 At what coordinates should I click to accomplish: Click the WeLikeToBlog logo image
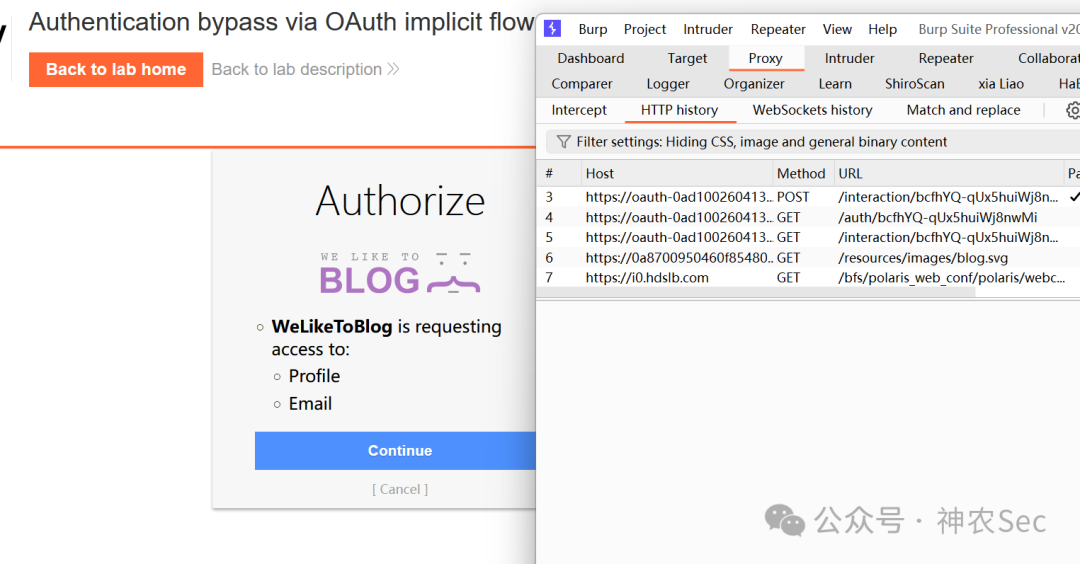pyautogui.click(x=399, y=273)
